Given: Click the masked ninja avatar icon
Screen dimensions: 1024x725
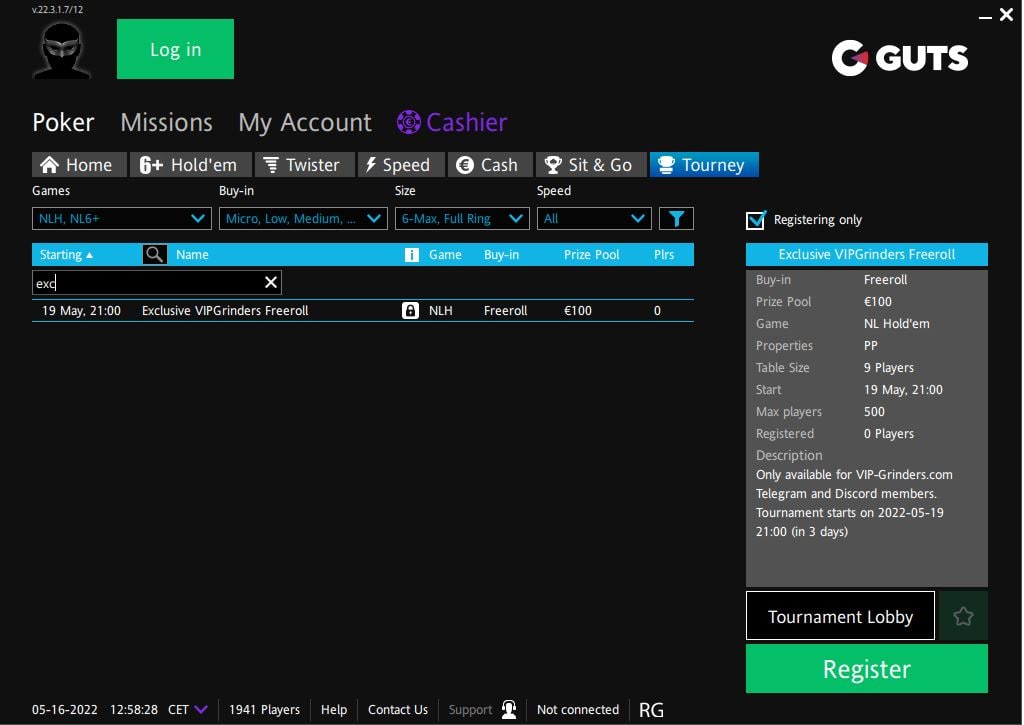Looking at the screenshot, I should pos(61,51).
